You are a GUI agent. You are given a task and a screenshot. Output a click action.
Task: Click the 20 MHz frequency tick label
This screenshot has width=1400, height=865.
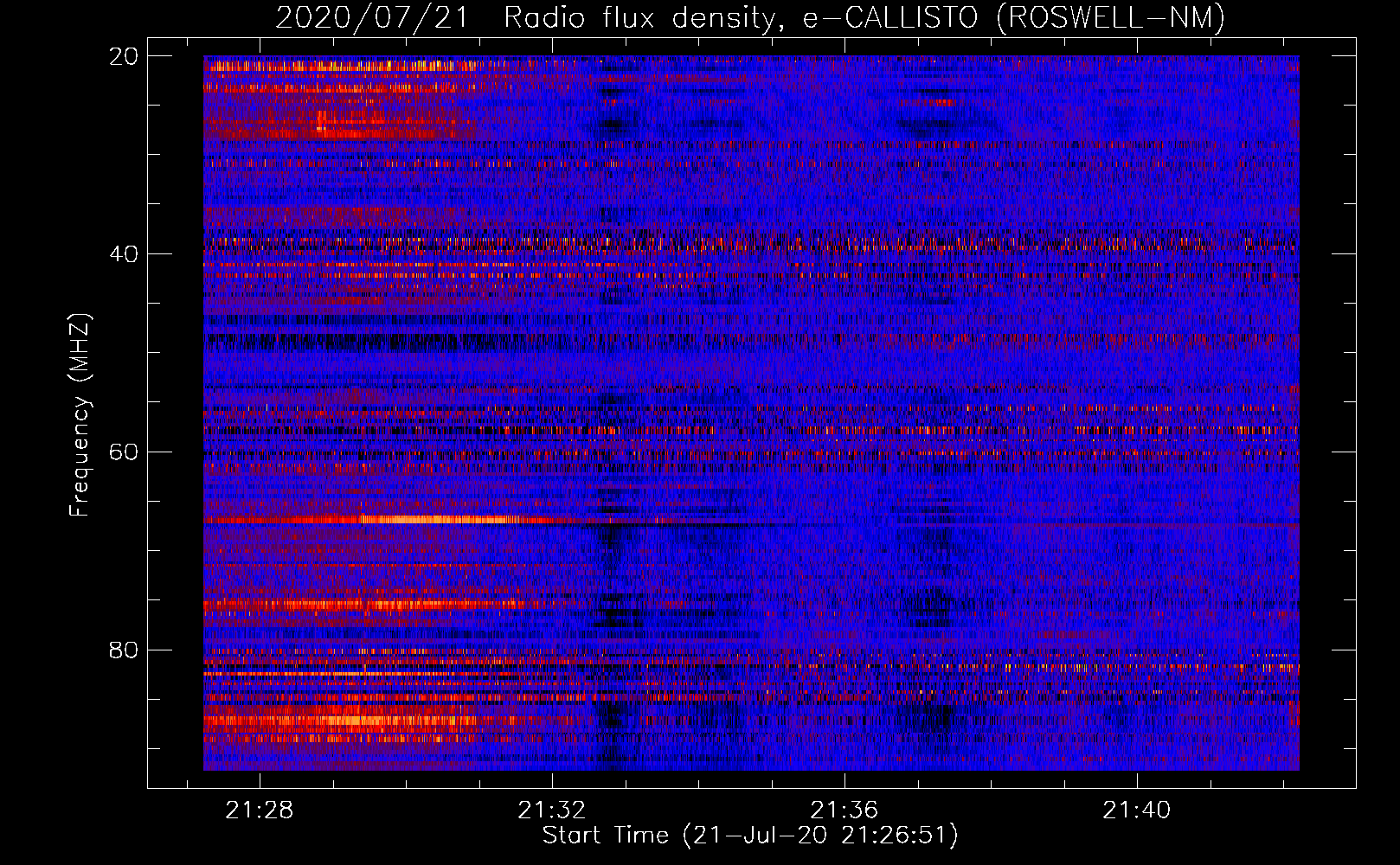(x=124, y=56)
